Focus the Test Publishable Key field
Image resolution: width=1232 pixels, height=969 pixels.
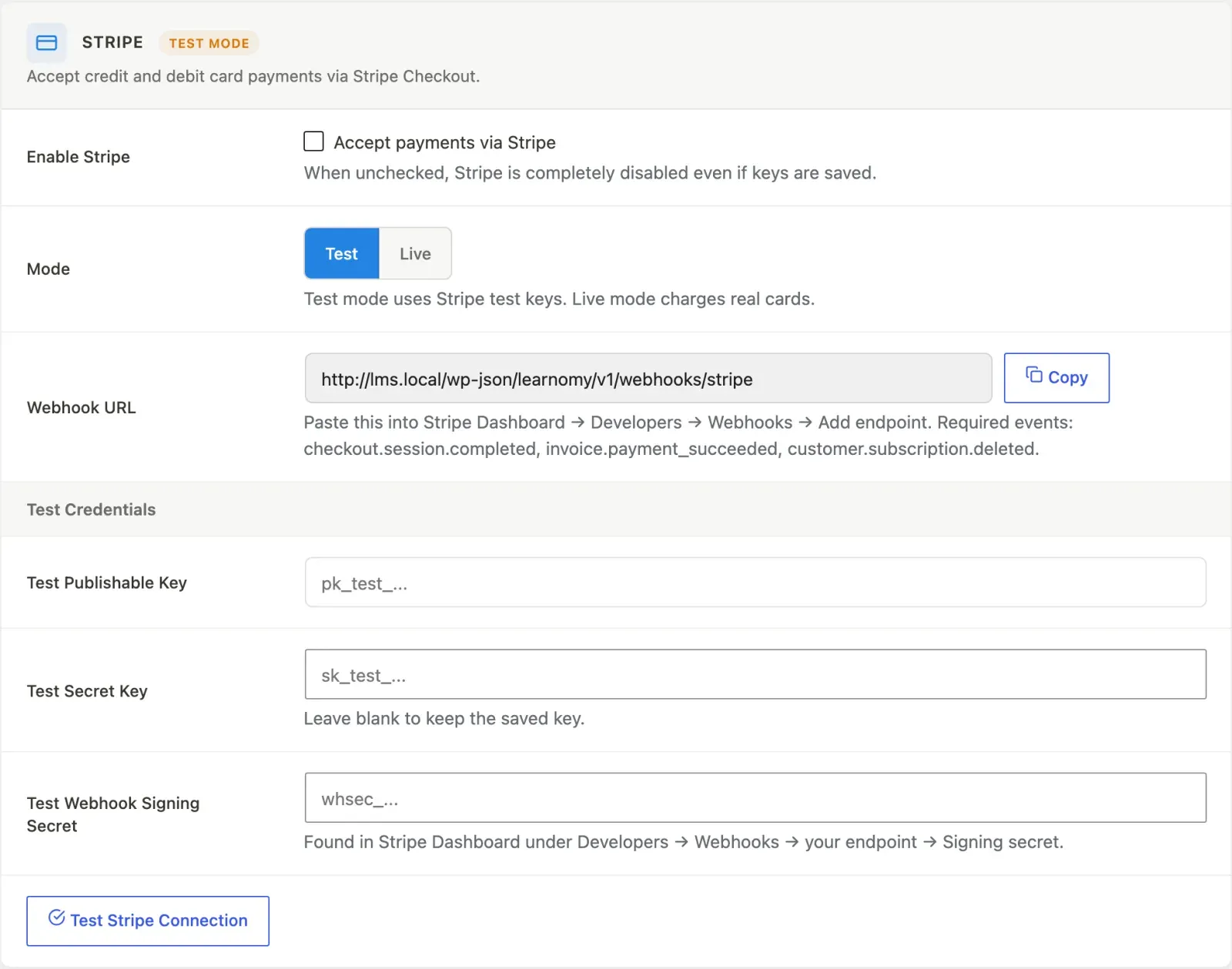click(x=755, y=583)
